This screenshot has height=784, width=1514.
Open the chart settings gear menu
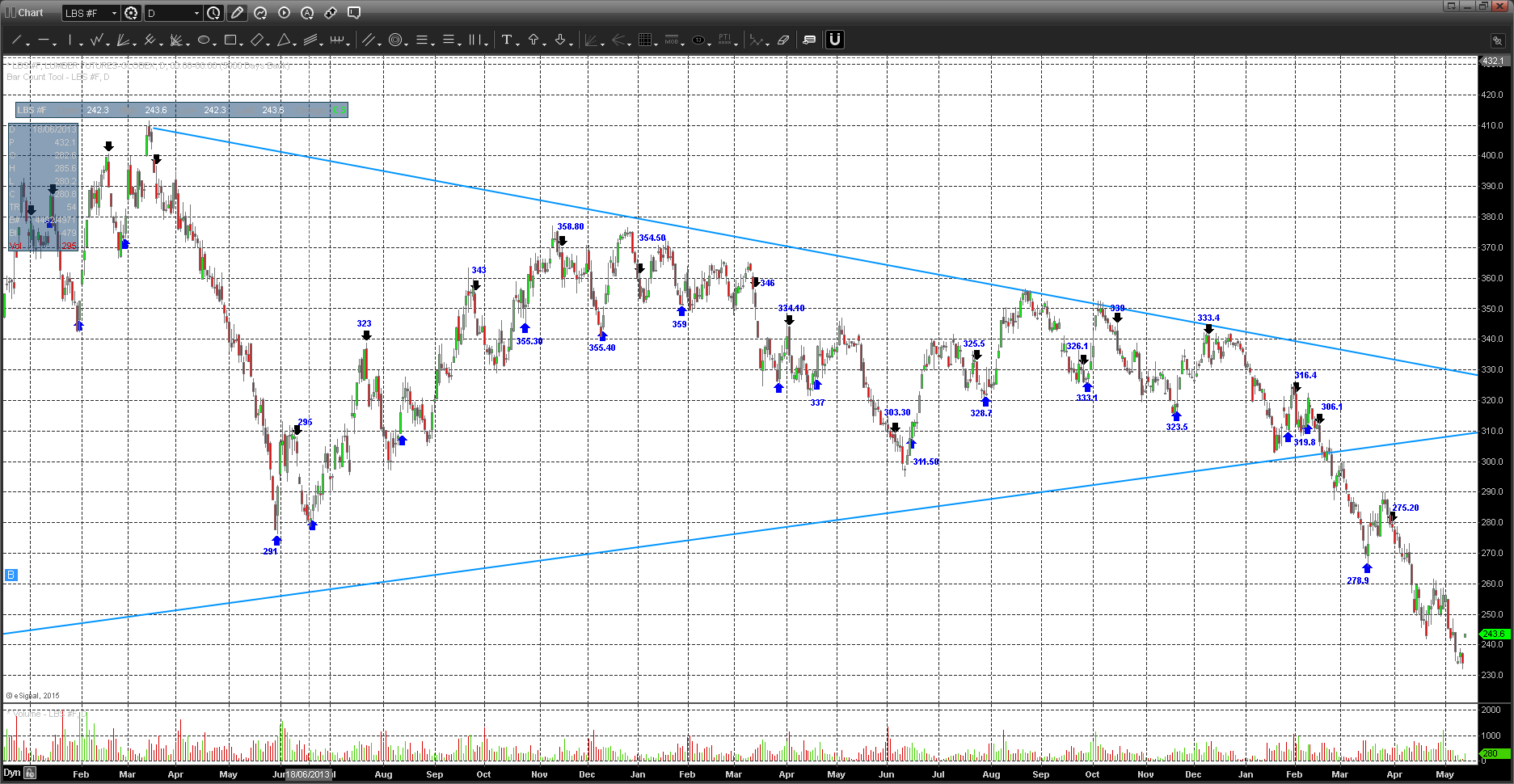coord(131,13)
